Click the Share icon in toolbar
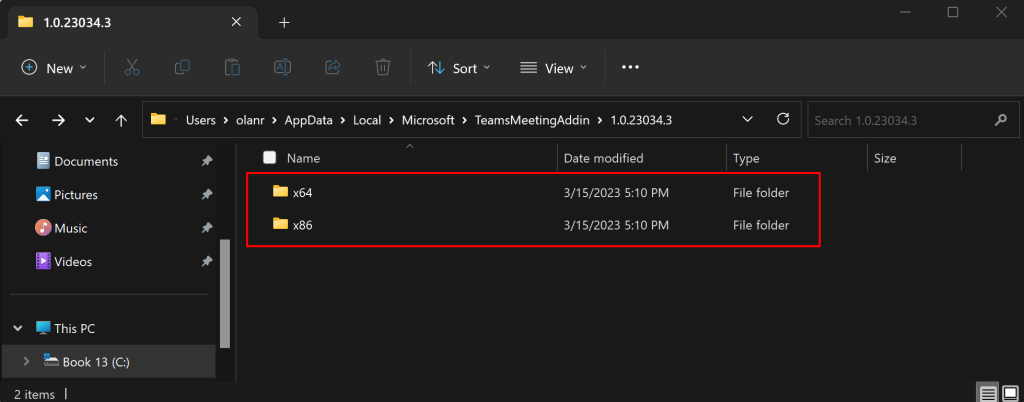Image resolution: width=1024 pixels, height=402 pixels. coord(333,68)
